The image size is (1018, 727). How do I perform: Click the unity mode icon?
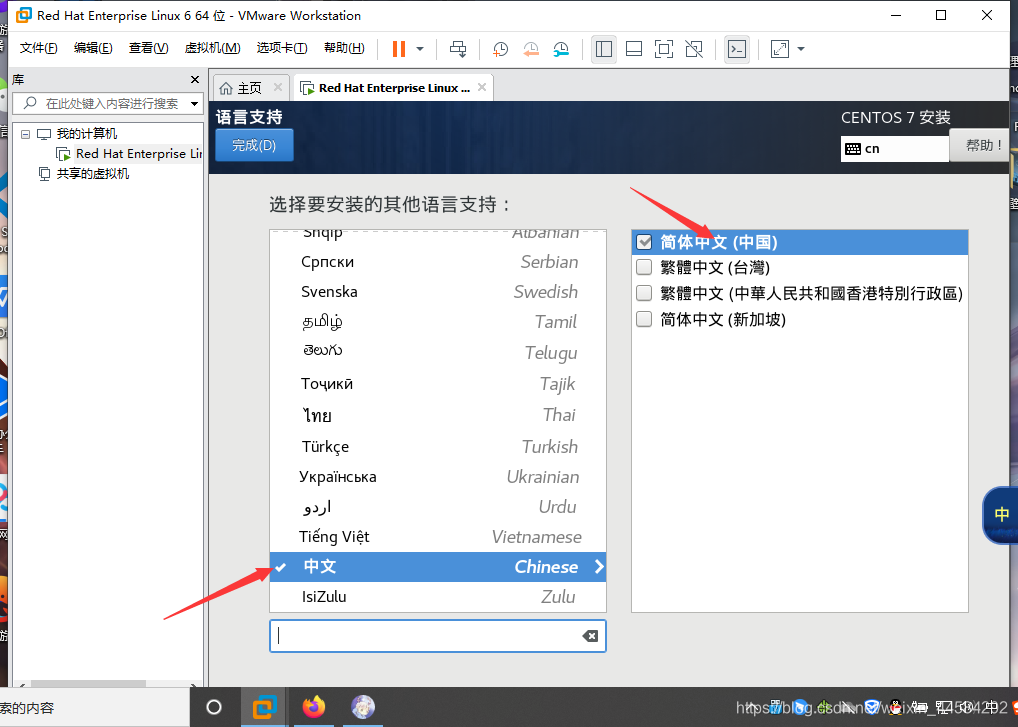[694, 49]
